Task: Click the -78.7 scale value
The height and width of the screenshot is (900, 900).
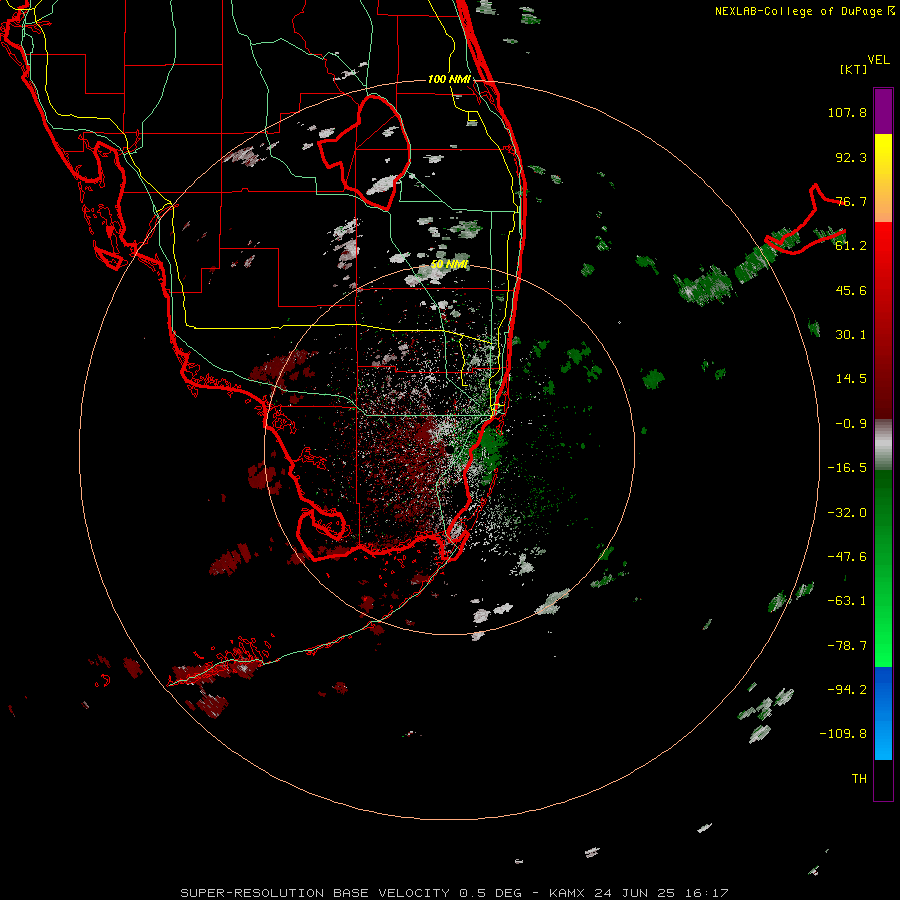Action: pos(847,646)
